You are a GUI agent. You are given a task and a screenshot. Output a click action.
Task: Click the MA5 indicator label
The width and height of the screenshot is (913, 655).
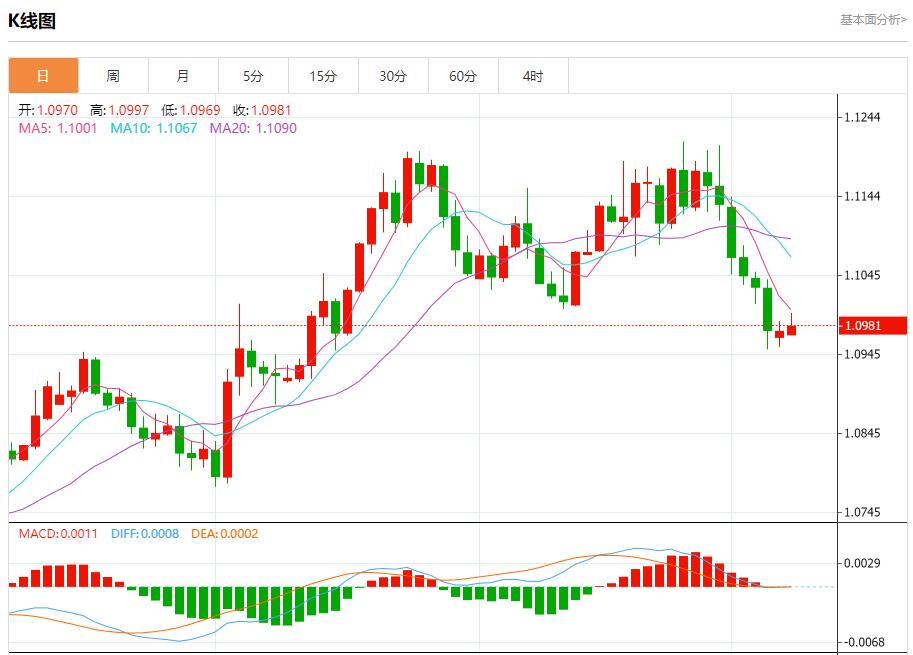tap(58, 128)
